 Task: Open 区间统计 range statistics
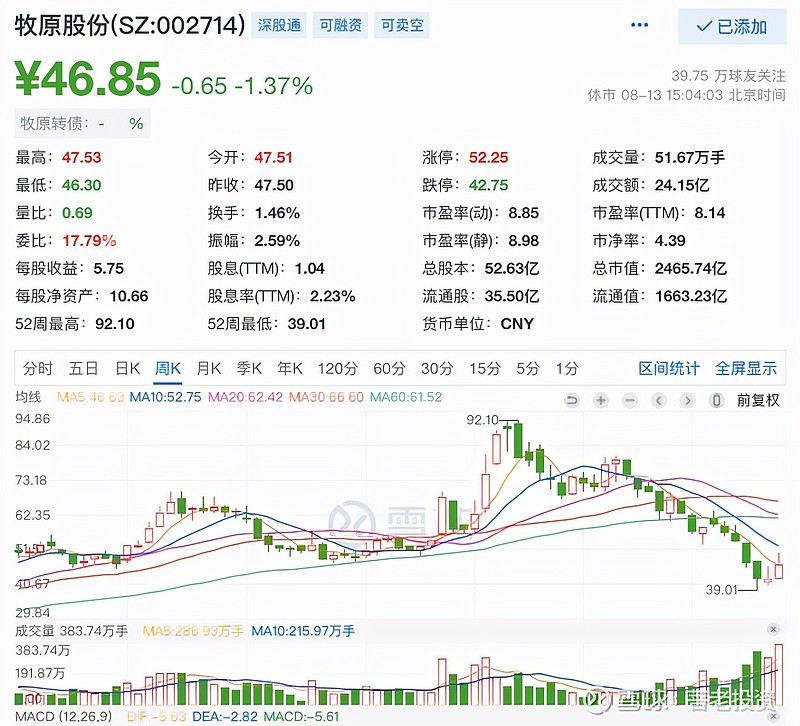pyautogui.click(x=669, y=368)
